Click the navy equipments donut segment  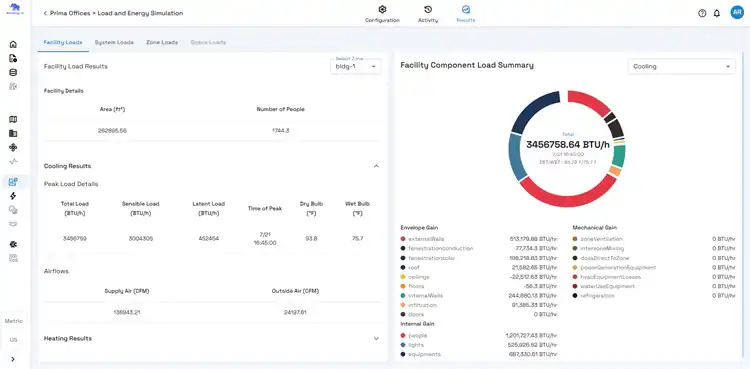coord(533,111)
